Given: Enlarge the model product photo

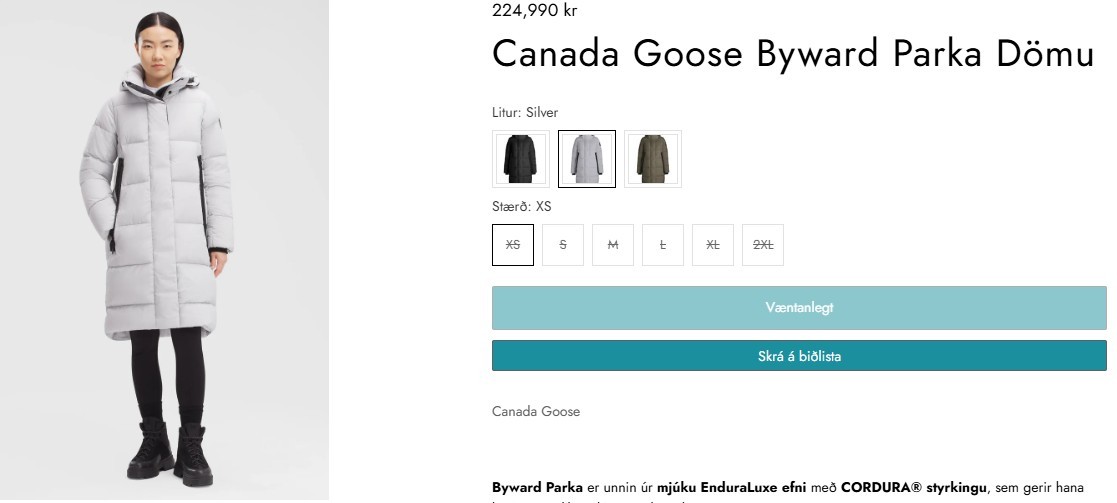Looking at the screenshot, I should pos(164,250).
